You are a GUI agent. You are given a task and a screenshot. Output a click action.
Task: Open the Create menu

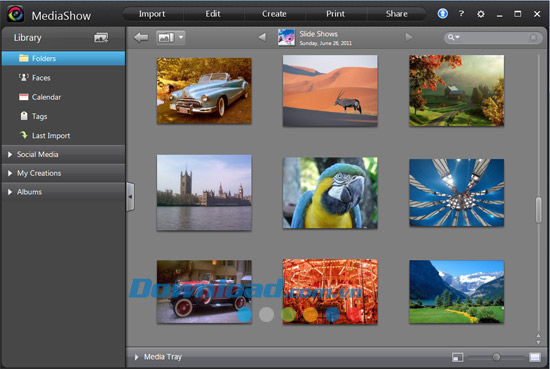tap(274, 14)
